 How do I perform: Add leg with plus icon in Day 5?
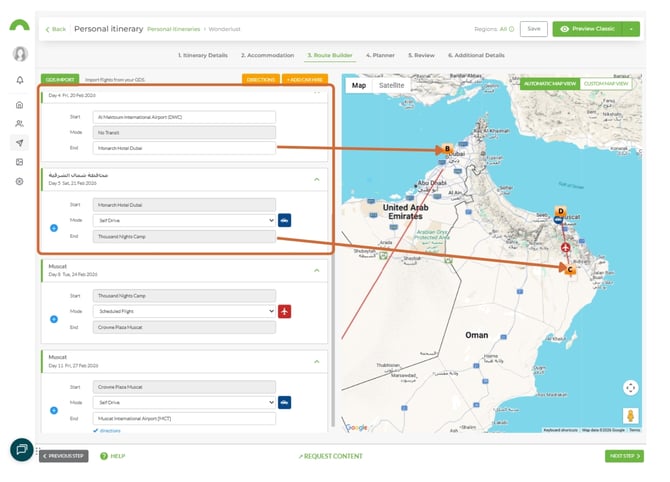pyautogui.click(x=54, y=228)
